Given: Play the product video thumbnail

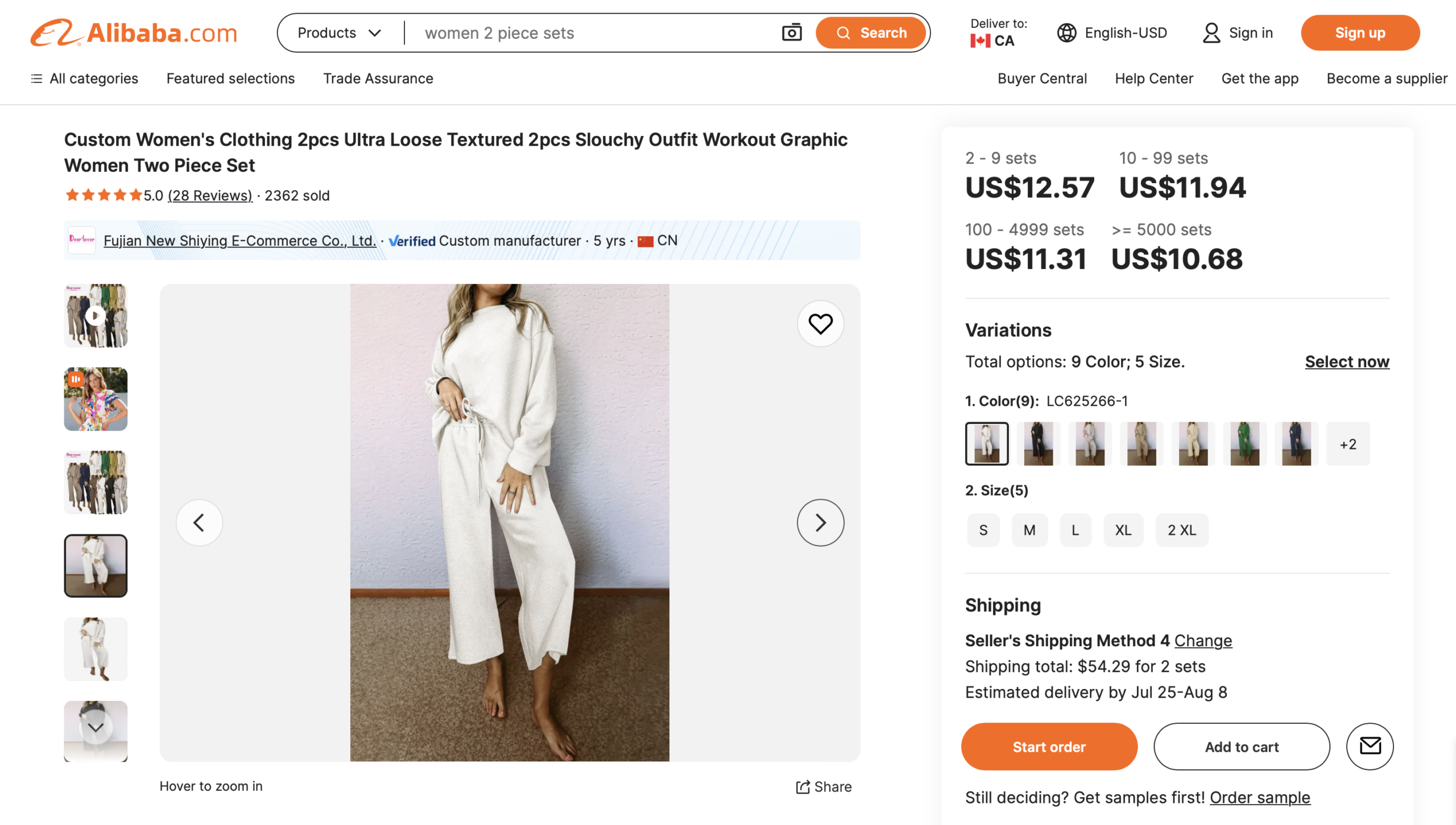Looking at the screenshot, I should click(x=96, y=315).
